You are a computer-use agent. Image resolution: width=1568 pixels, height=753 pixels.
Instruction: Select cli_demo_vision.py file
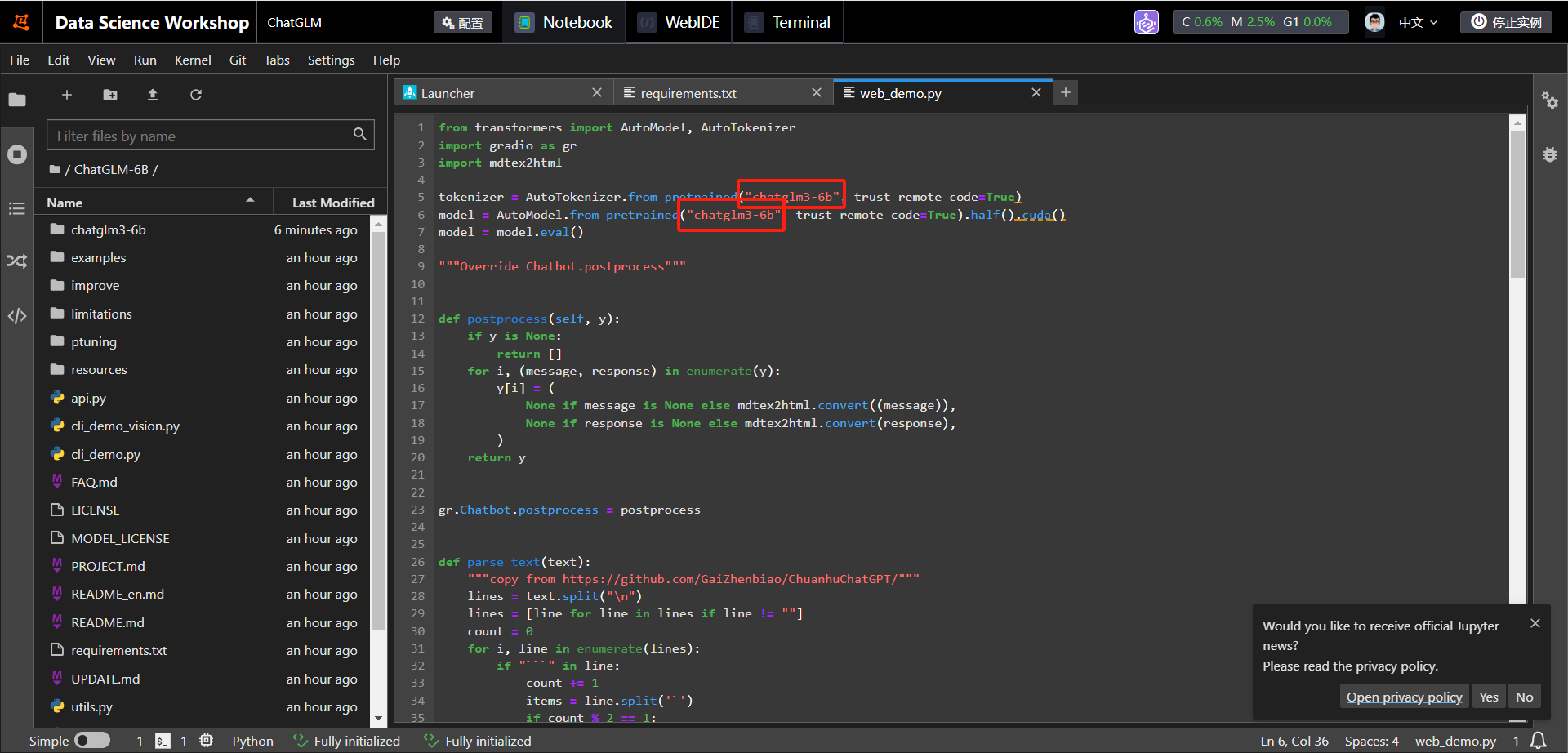click(204, 426)
